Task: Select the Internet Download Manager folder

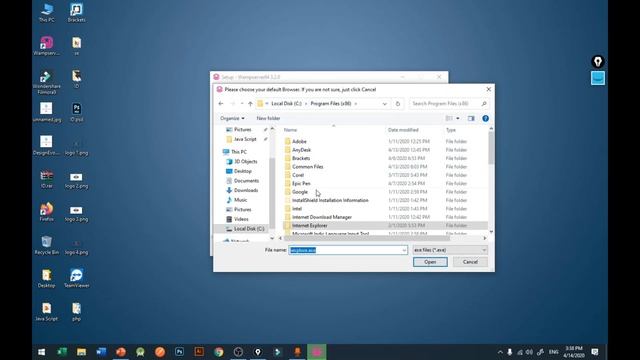Action: (385, 217)
